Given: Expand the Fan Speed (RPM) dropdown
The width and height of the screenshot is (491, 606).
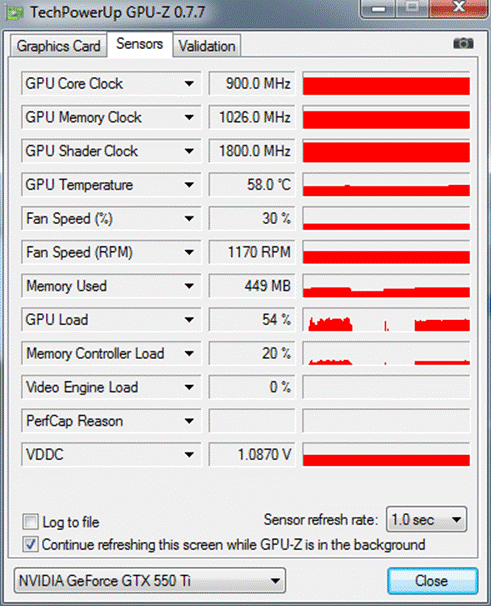Looking at the screenshot, I should pos(189,252).
